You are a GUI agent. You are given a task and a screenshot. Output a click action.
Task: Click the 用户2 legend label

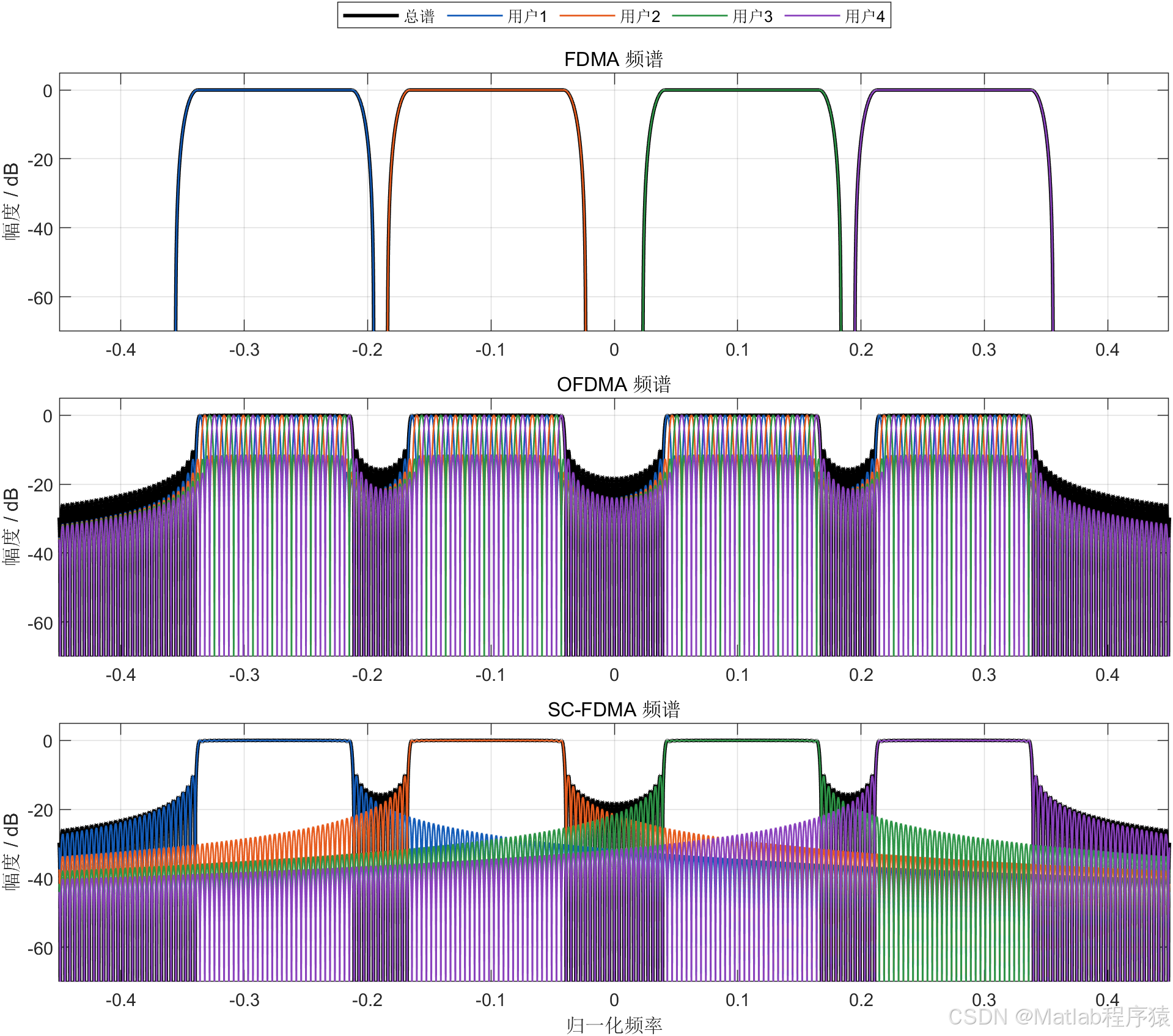(640, 16)
